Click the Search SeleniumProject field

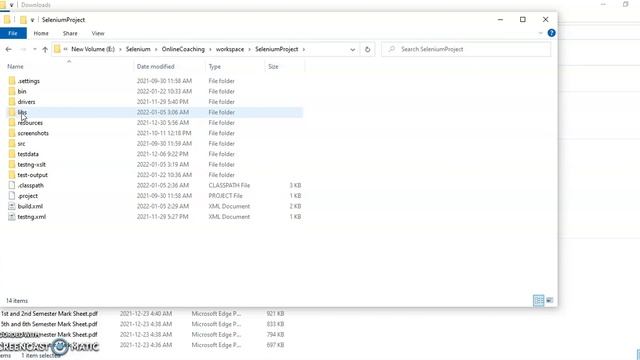coord(466,49)
